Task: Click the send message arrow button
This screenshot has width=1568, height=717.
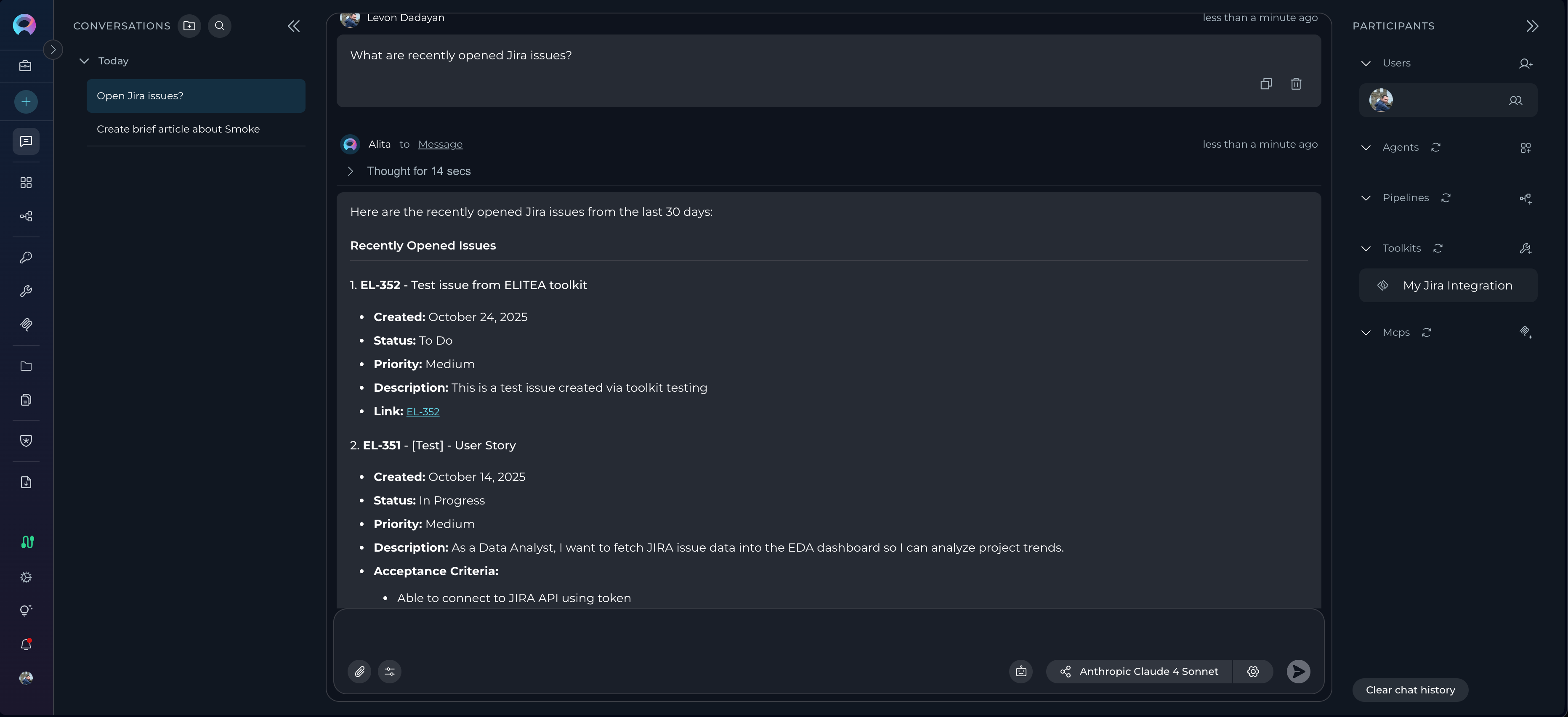Action: [x=1298, y=672]
